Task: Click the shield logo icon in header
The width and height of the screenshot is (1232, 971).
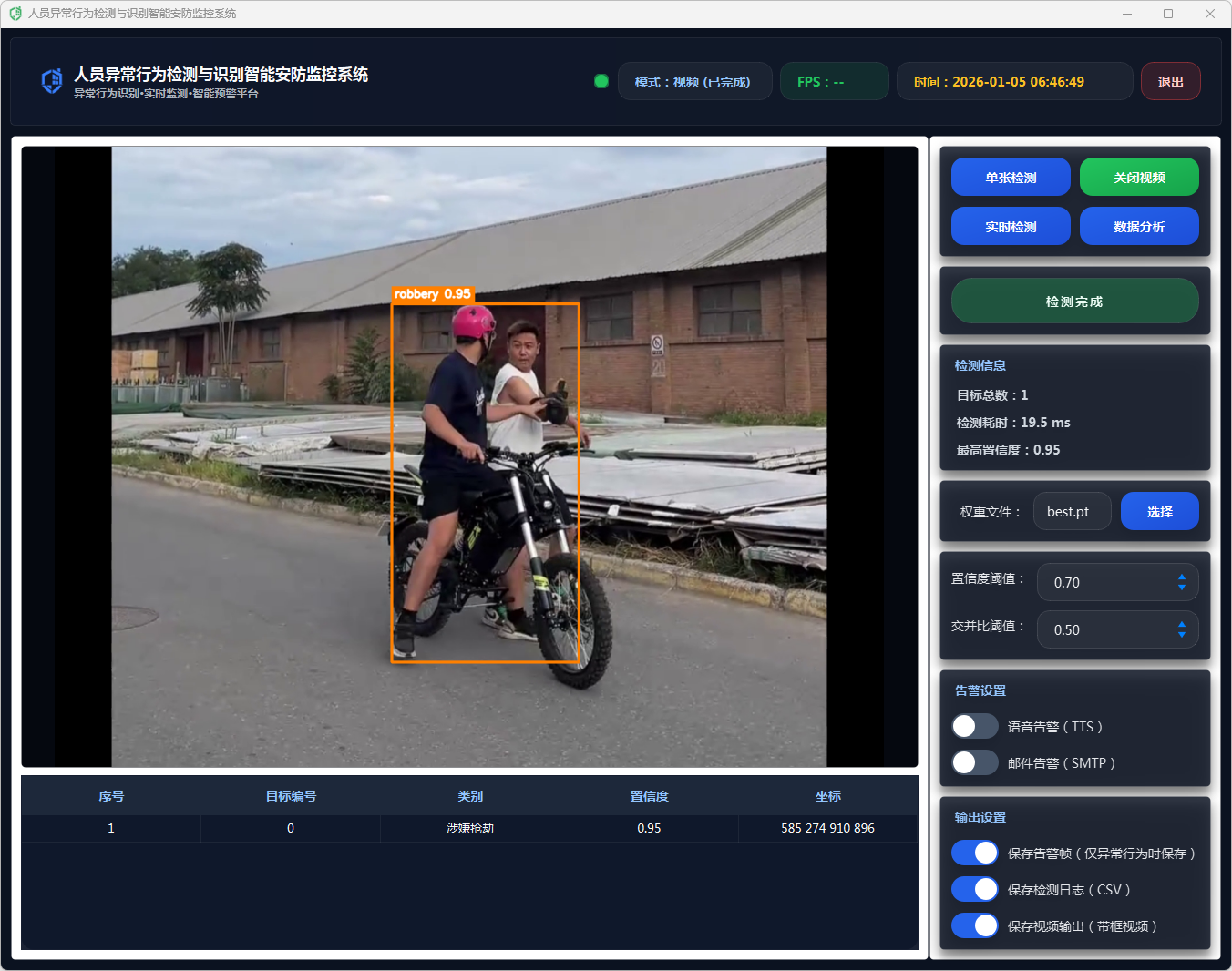Action: point(52,81)
